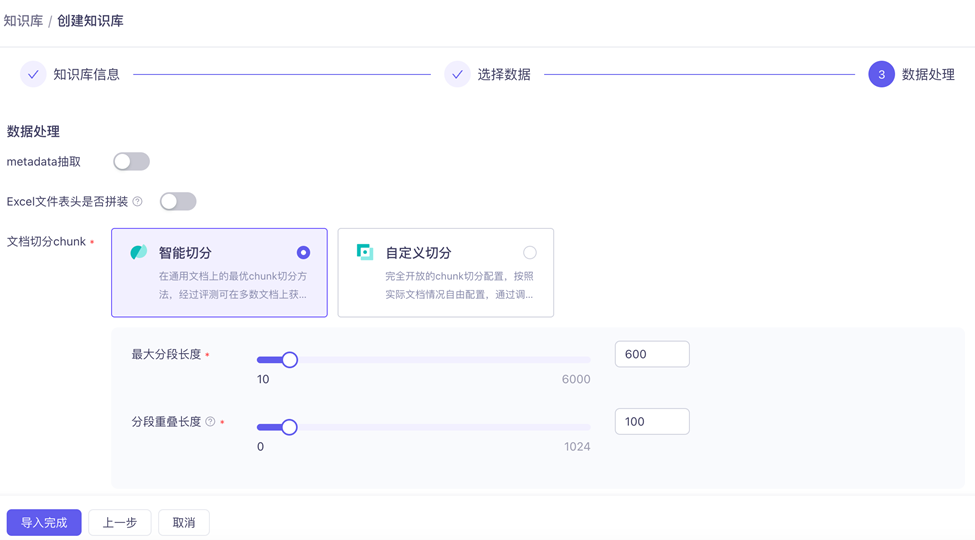Open help icon beside 分段重叠长度
The image size is (975, 540).
point(210,422)
